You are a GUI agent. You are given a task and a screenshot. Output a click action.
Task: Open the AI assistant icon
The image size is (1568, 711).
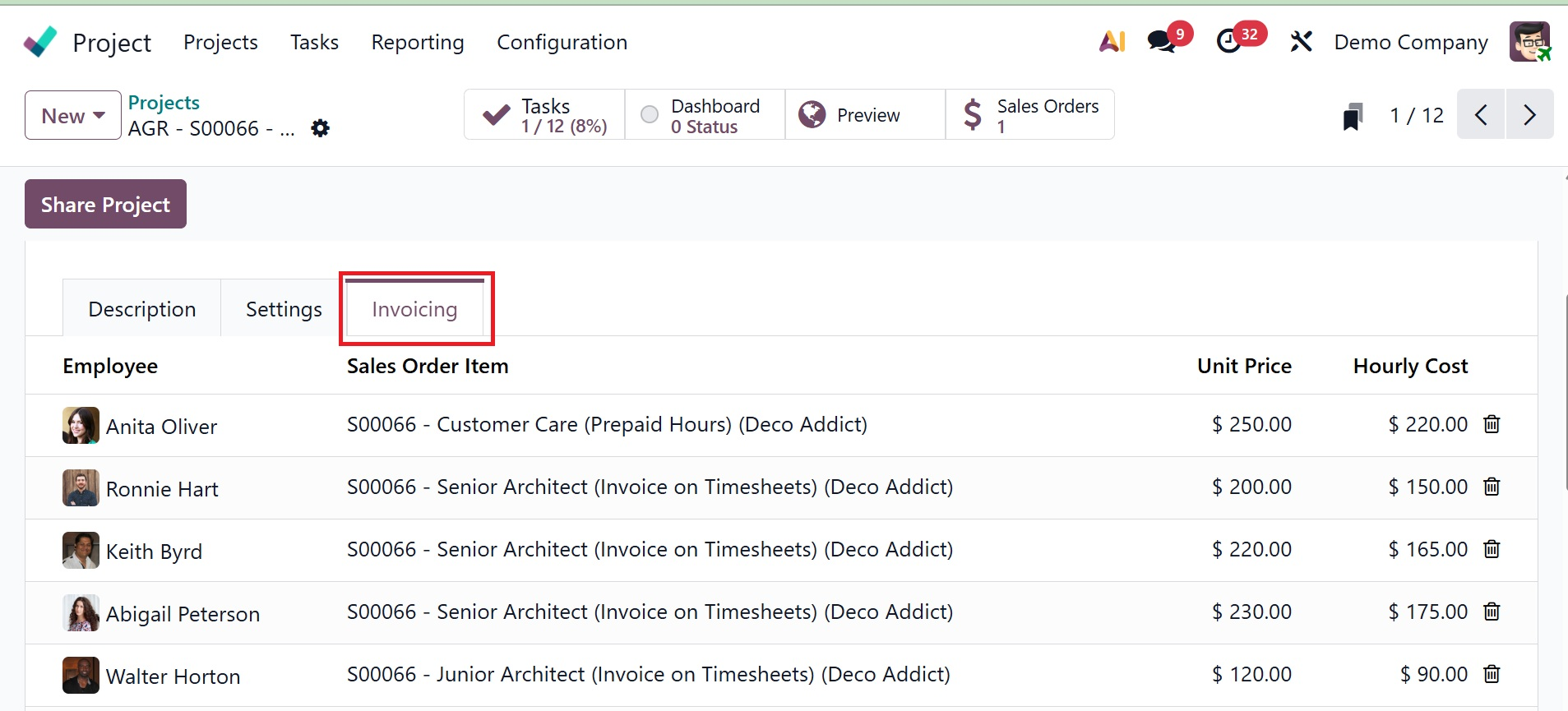coord(1112,41)
